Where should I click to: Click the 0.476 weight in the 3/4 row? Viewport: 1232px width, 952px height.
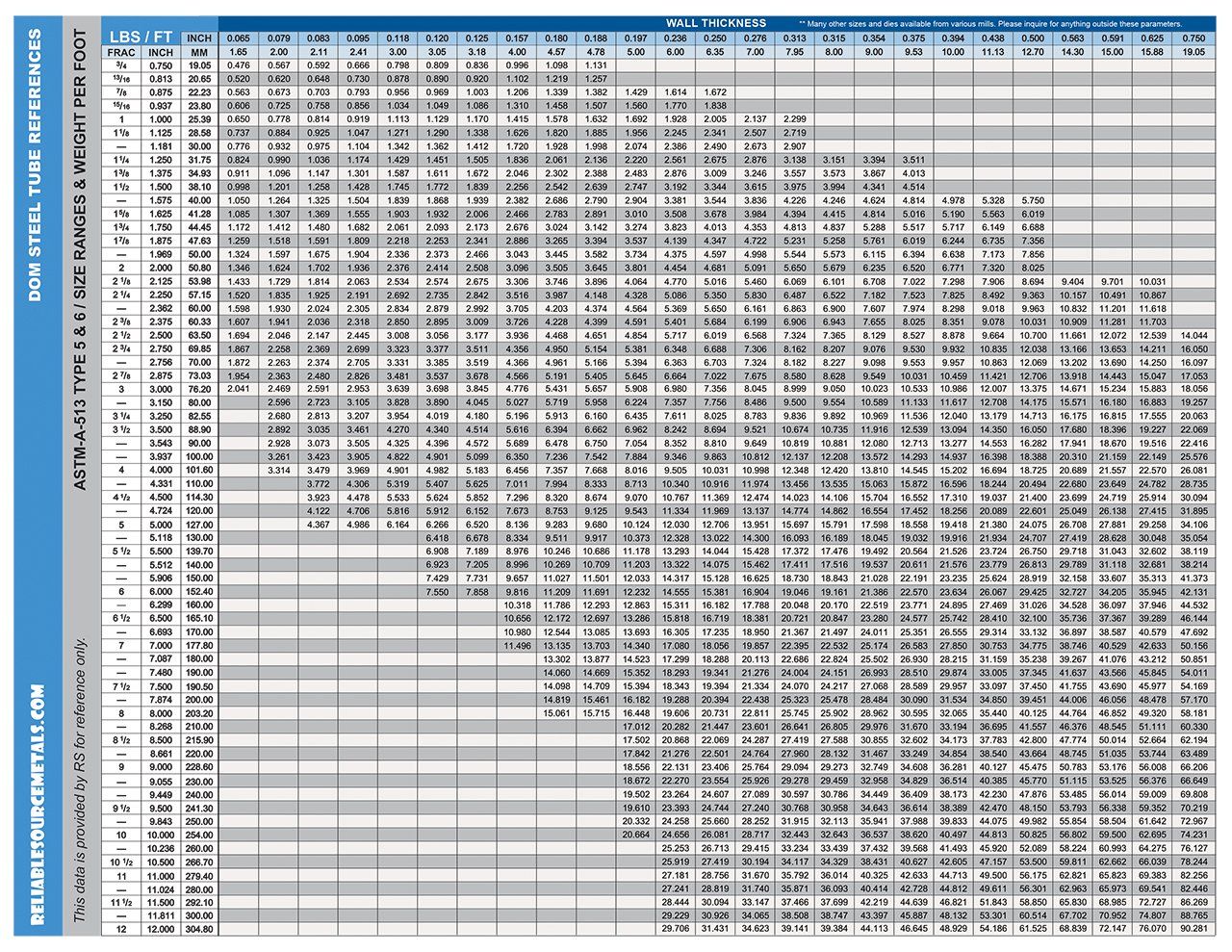pos(239,65)
